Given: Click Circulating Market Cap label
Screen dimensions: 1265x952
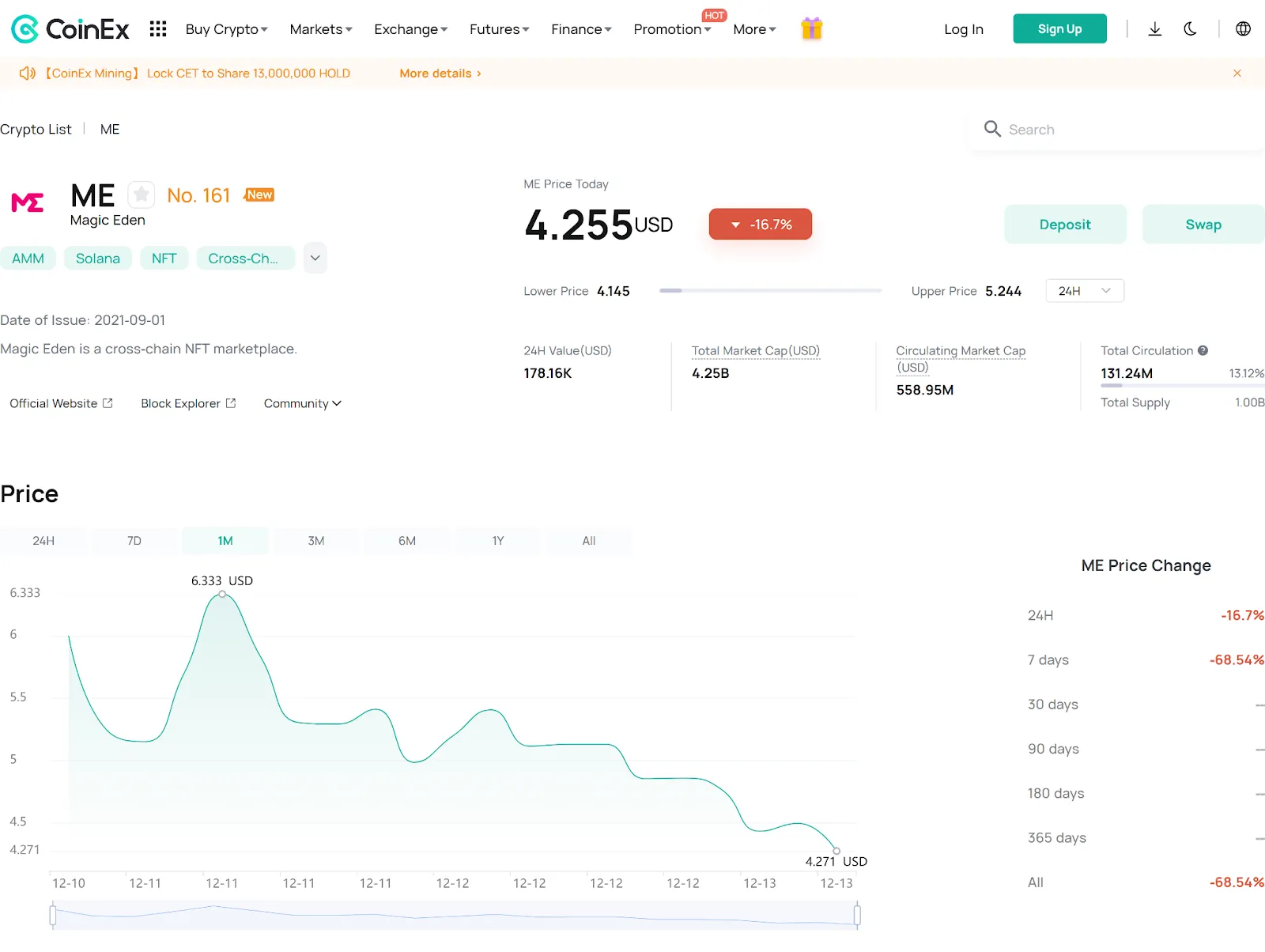Looking at the screenshot, I should 961,359.
